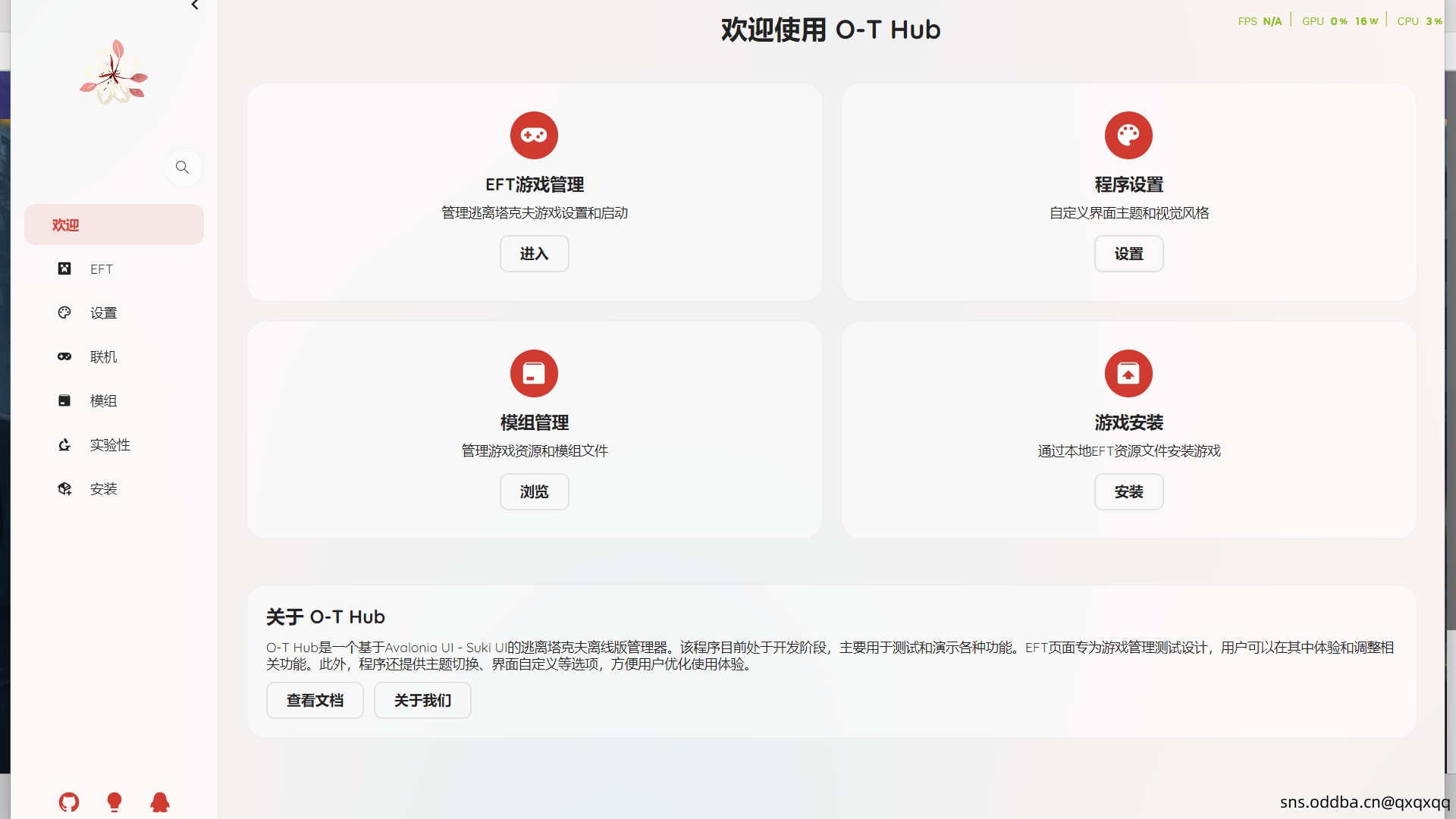The height and width of the screenshot is (819, 1456).
Task: Select the 欢迎 menu item
Action: pyautogui.click(x=114, y=224)
